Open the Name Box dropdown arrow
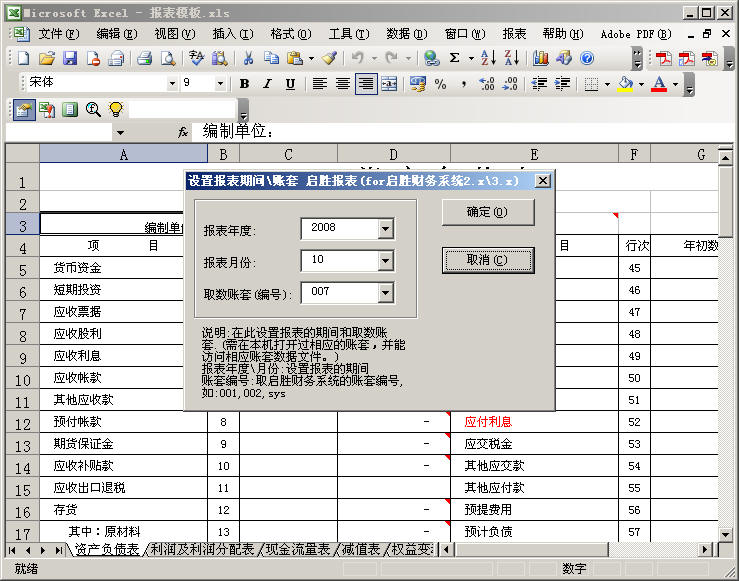 121,133
